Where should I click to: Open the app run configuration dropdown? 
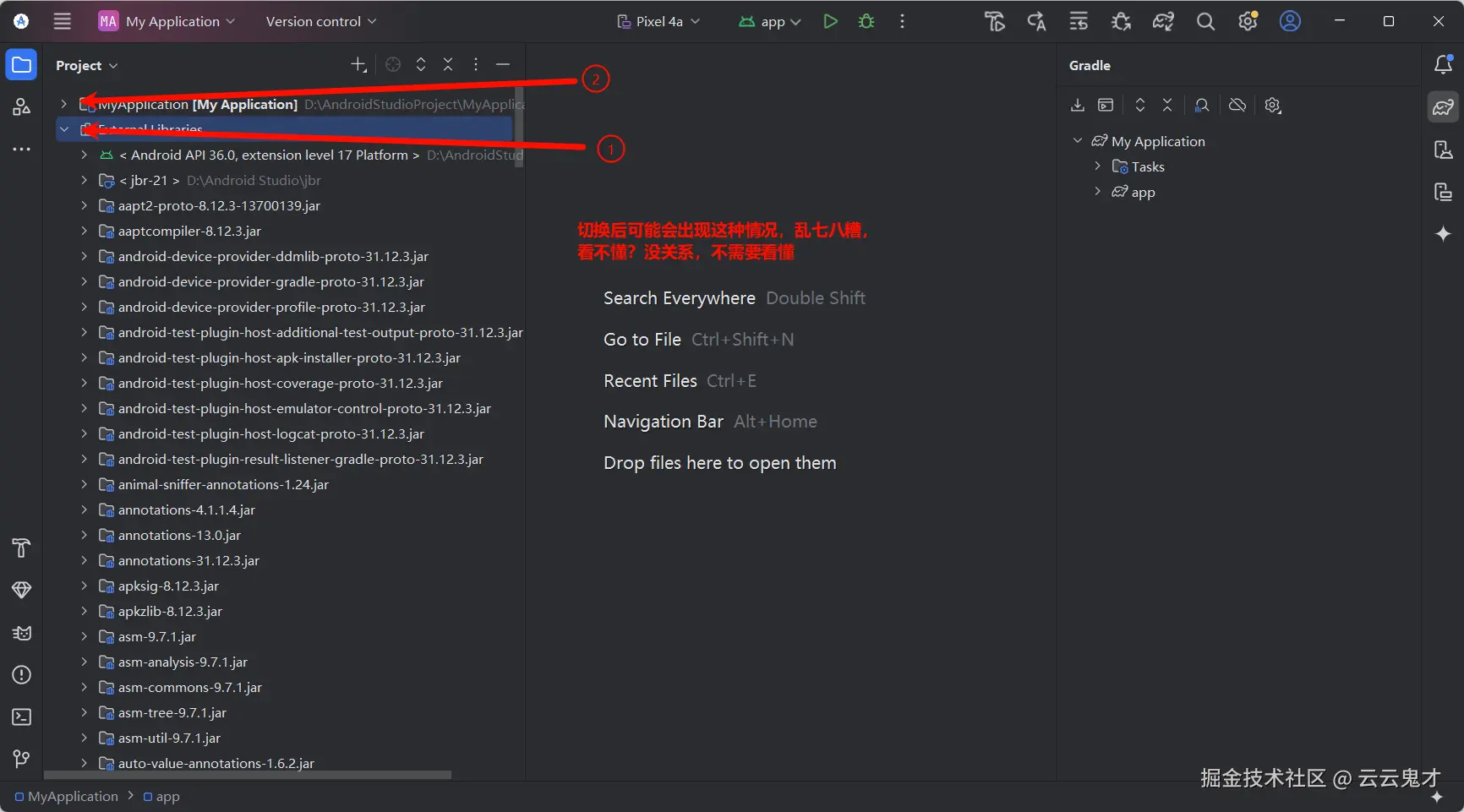(770, 21)
